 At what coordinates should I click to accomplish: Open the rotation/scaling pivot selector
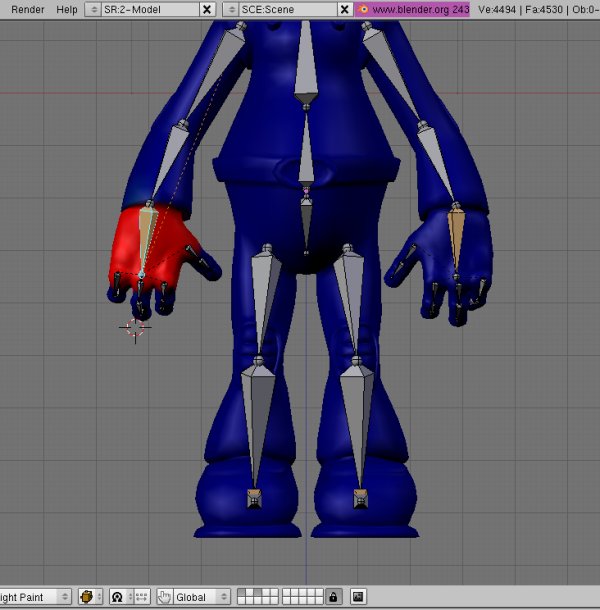[121, 597]
